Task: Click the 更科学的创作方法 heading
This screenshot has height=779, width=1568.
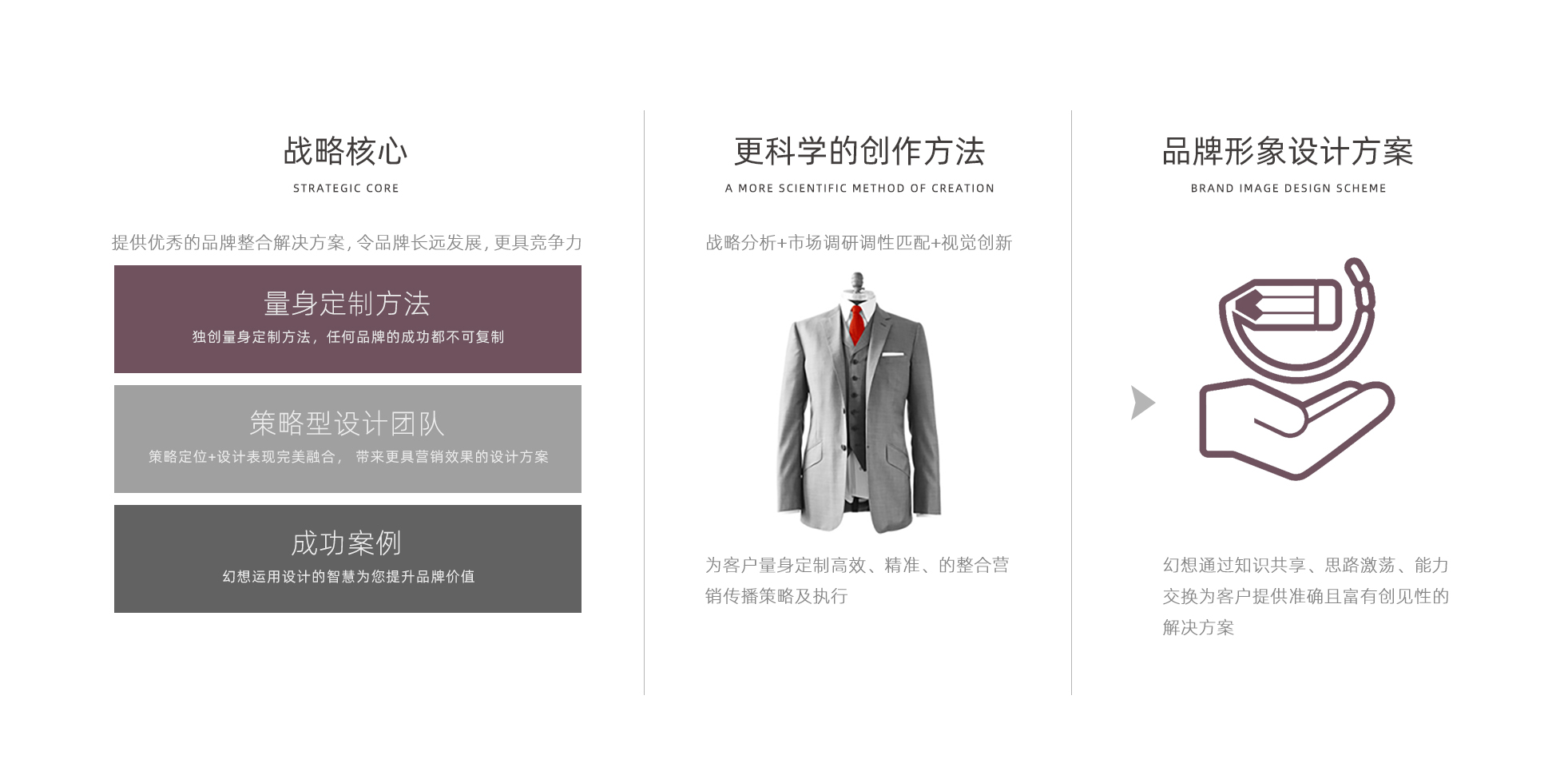Action: click(x=859, y=151)
